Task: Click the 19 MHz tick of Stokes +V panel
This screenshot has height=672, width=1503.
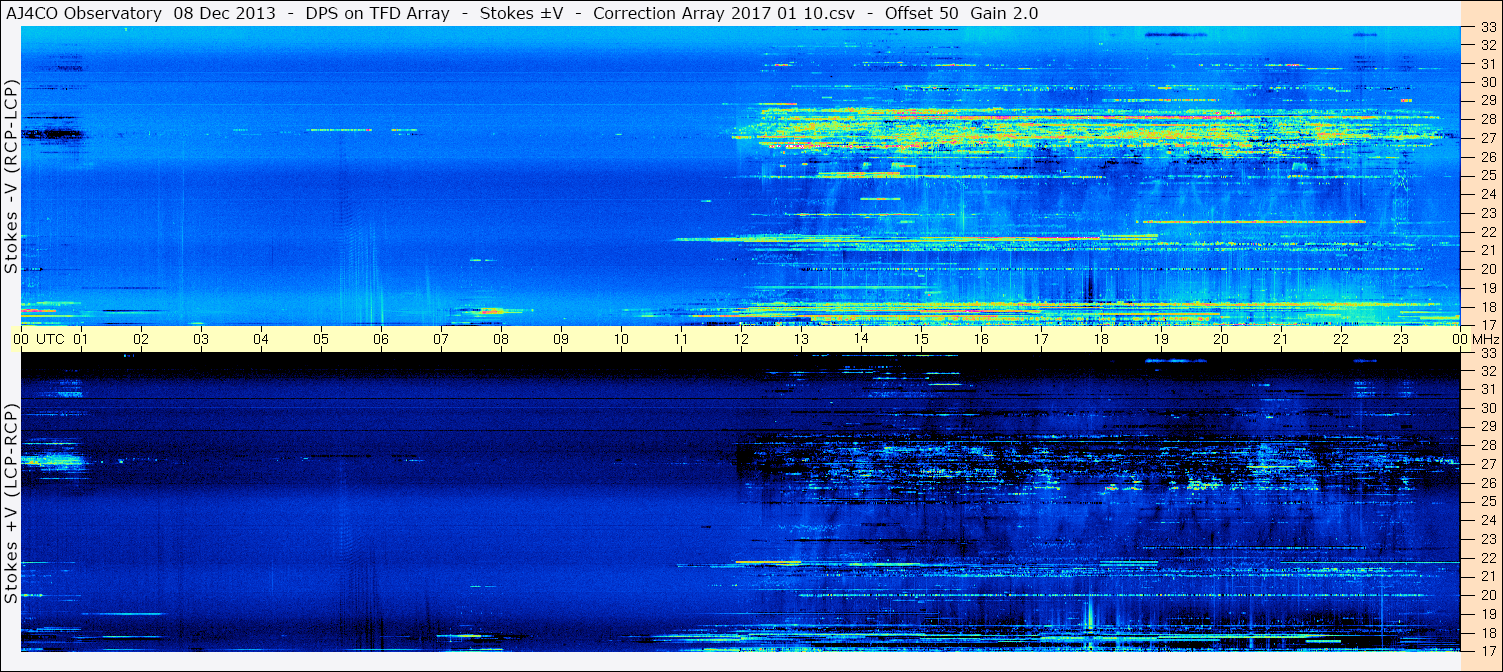Action: coord(1487,614)
